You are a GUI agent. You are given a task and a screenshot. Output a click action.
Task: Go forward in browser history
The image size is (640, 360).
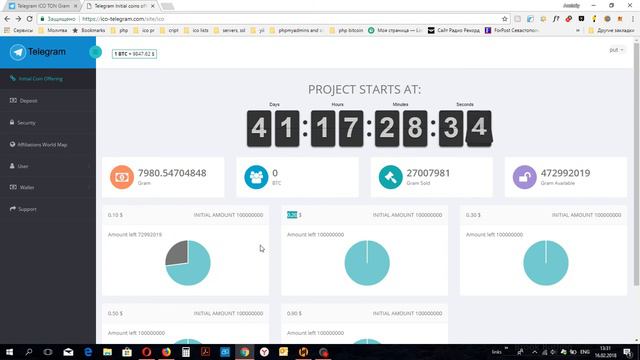(18, 19)
